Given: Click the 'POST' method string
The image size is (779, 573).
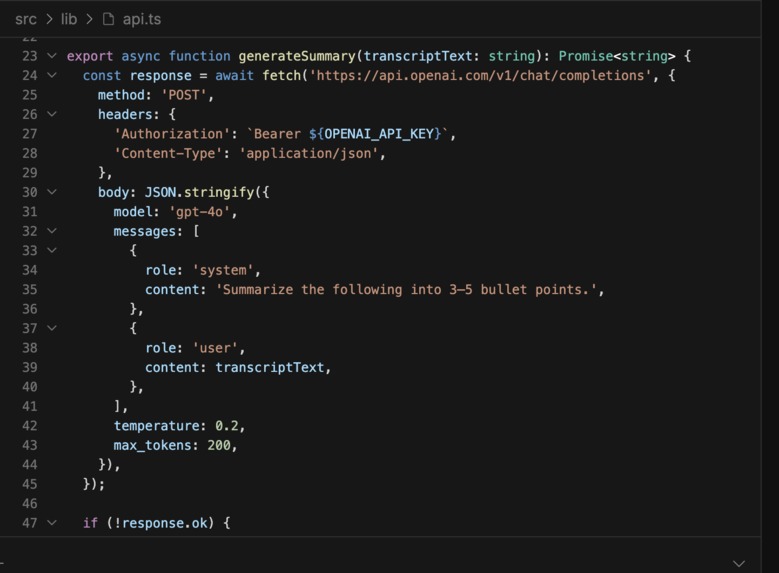Looking at the screenshot, I should [183, 95].
